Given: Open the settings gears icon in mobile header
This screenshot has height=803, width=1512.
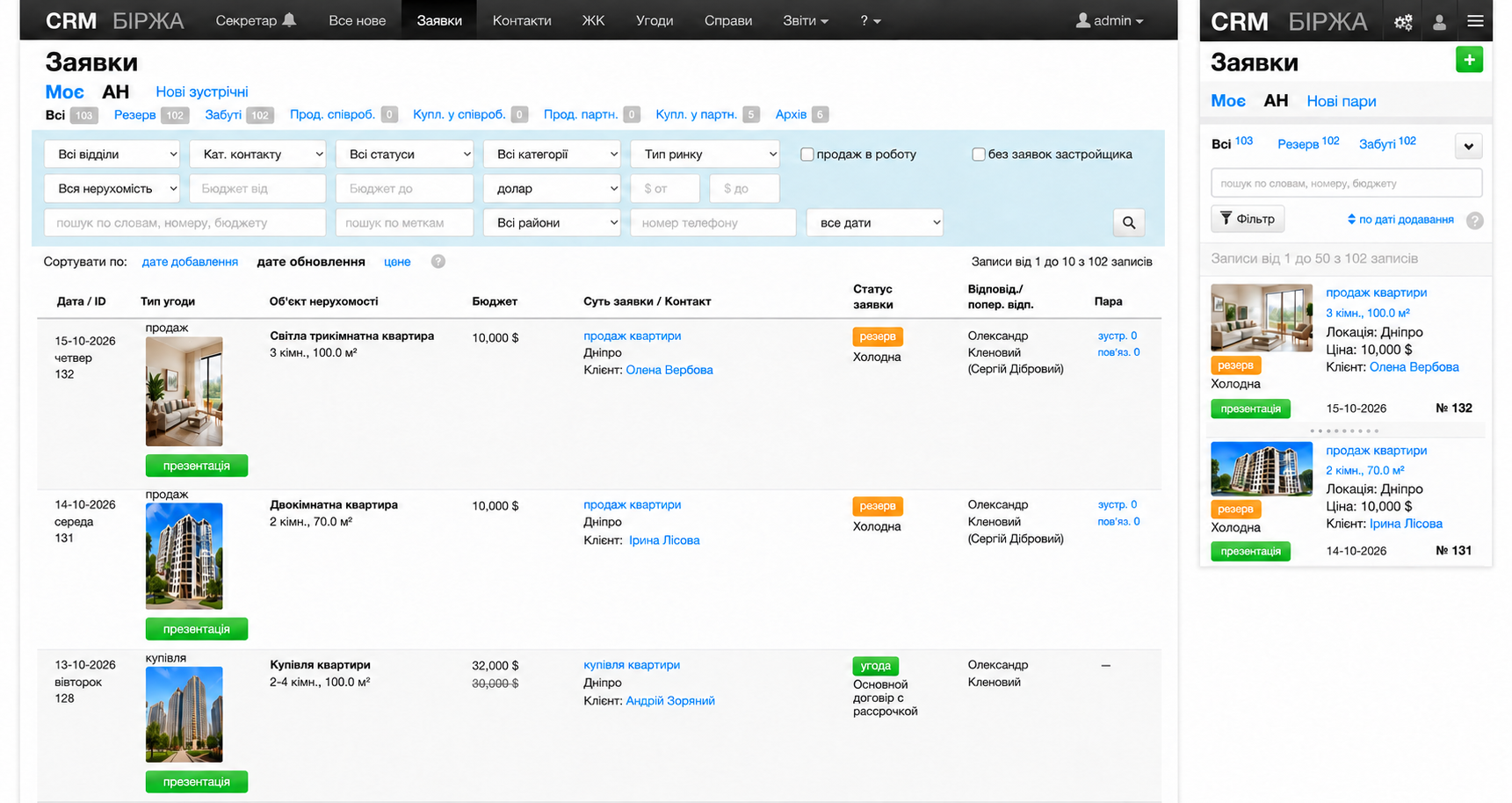Looking at the screenshot, I should pyautogui.click(x=1403, y=23).
